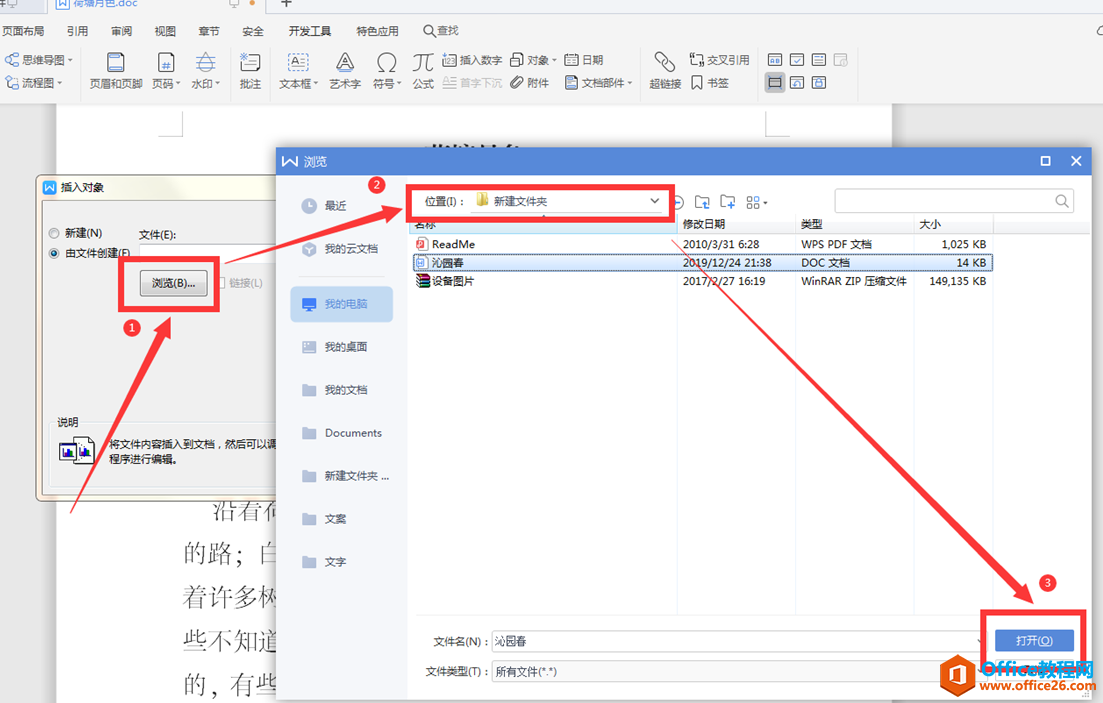Select the ReadMe file
The image size is (1103, 703).
(x=703, y=244)
